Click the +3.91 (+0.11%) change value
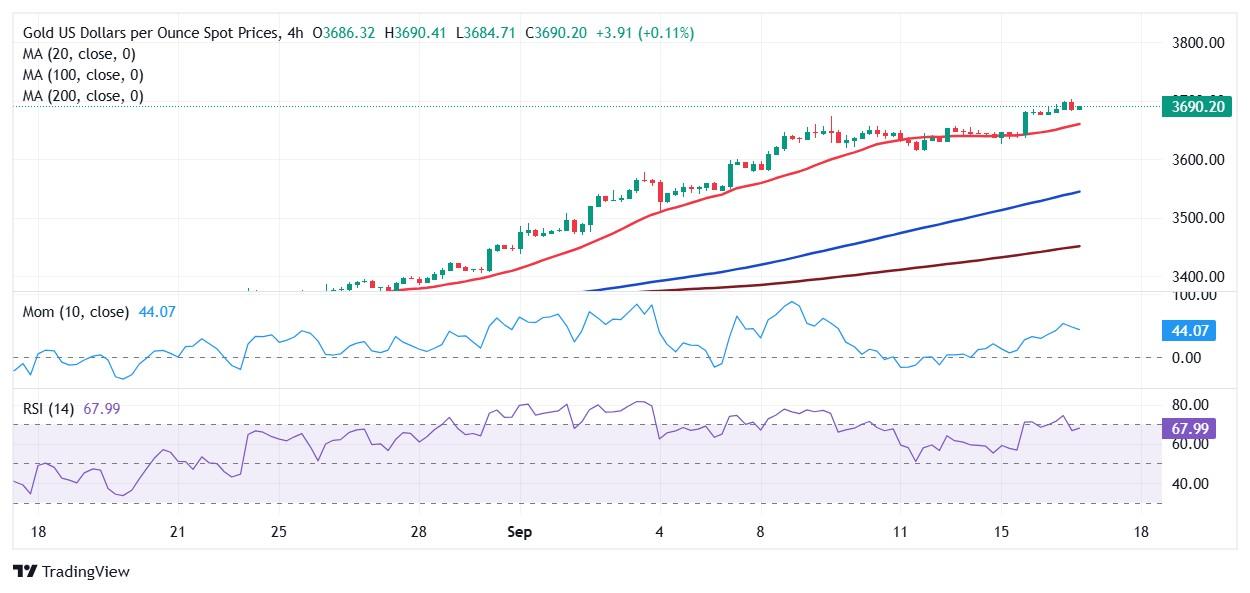The width and height of the screenshot is (1250, 593). [x=648, y=33]
